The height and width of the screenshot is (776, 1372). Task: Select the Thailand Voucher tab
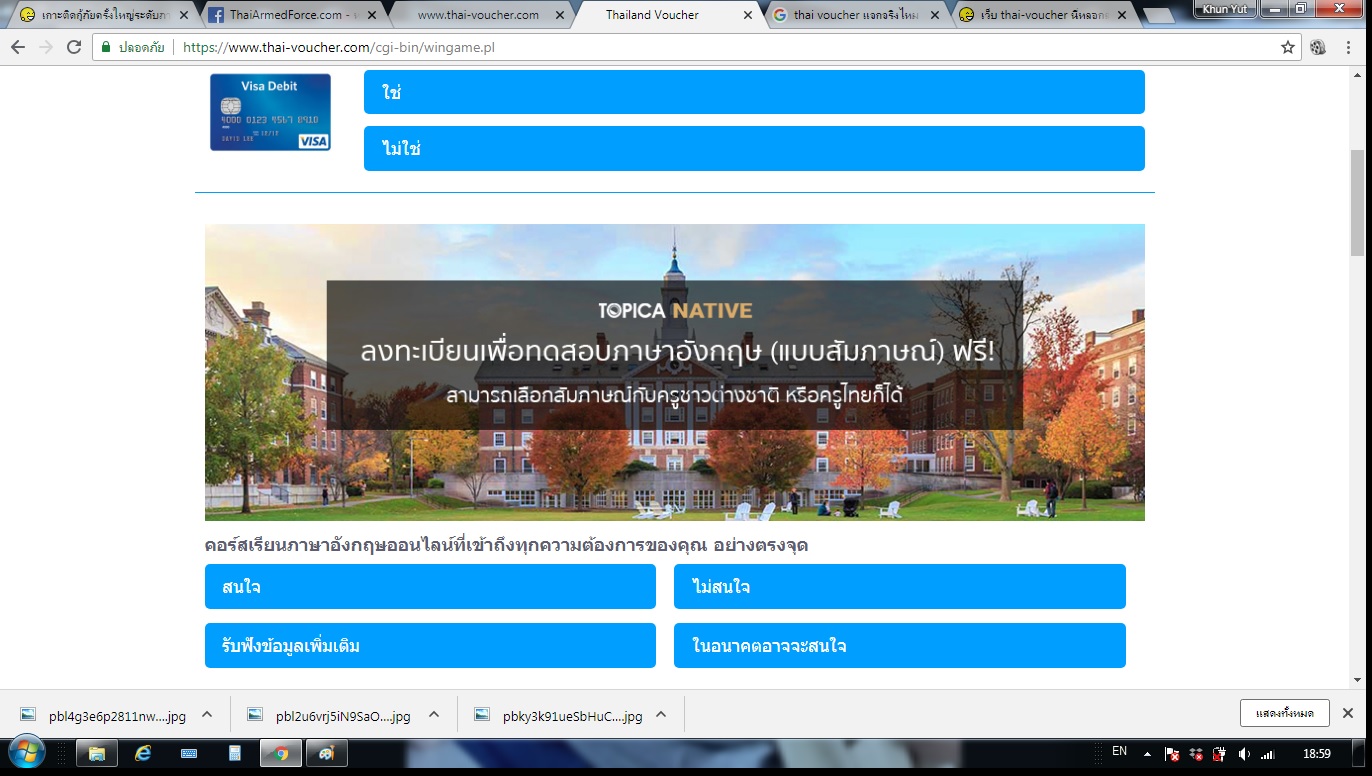(x=664, y=15)
